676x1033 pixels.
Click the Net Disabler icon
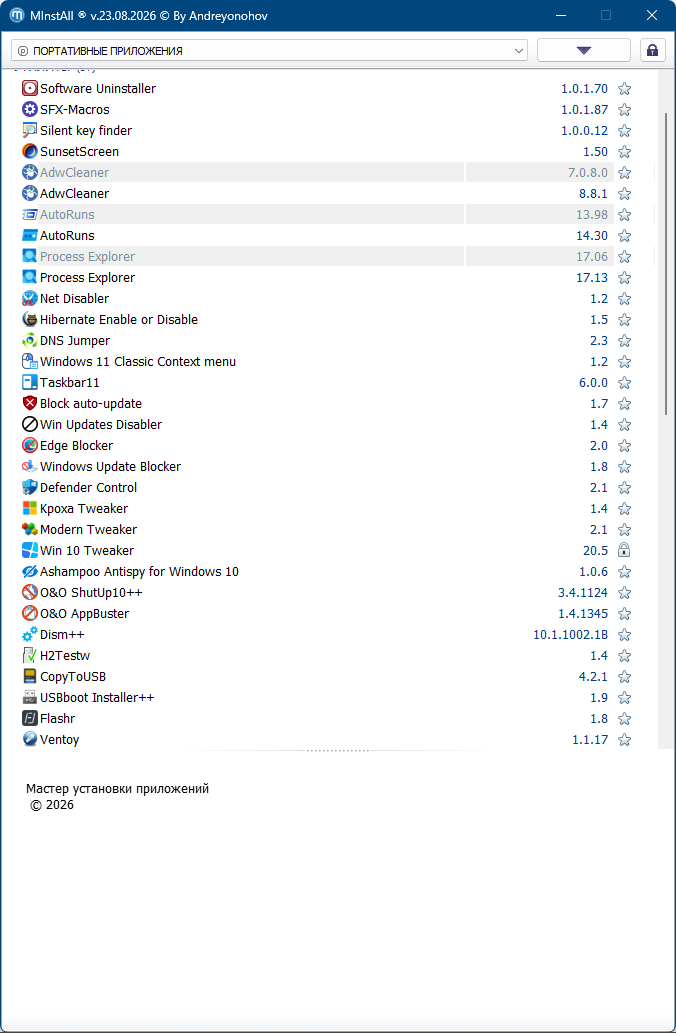30,298
